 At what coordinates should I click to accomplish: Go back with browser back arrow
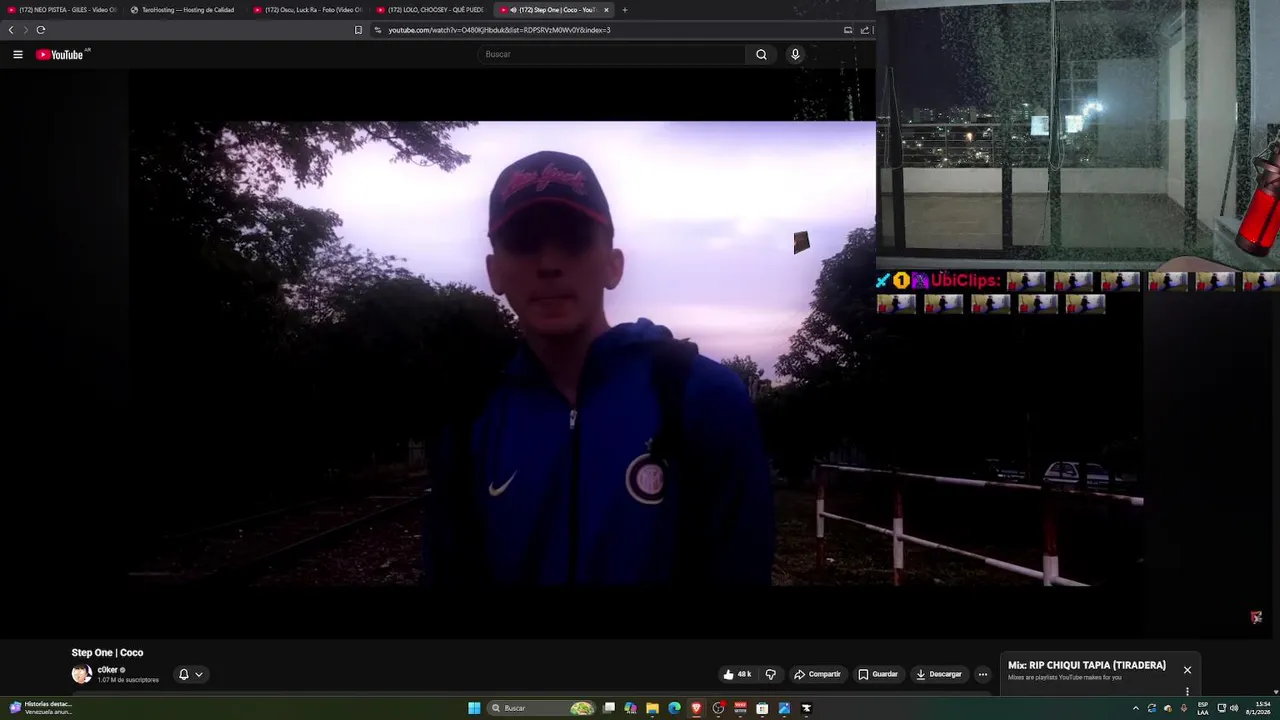(x=11, y=30)
